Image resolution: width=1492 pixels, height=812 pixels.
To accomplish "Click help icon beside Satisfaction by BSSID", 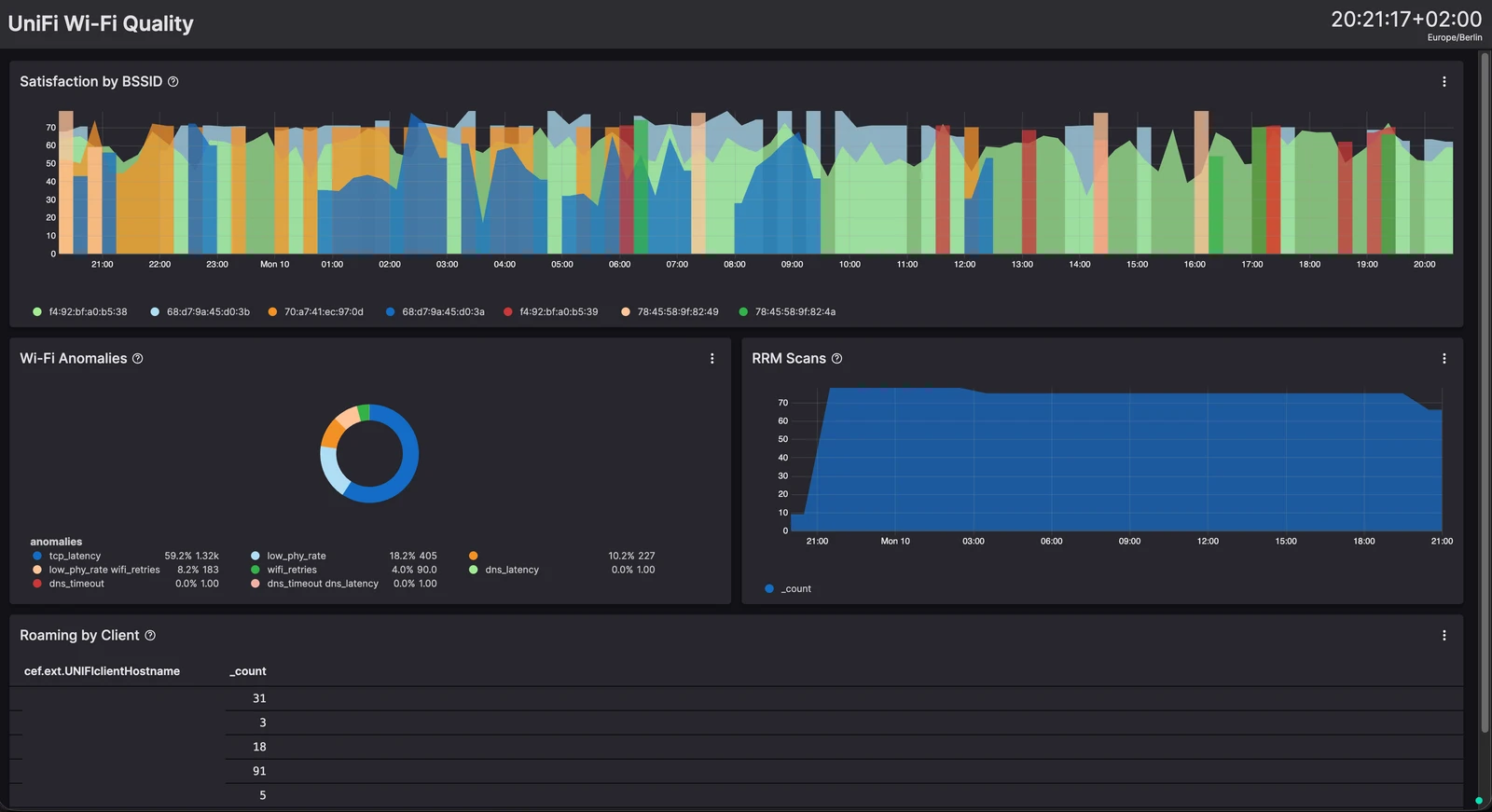I will [x=173, y=82].
